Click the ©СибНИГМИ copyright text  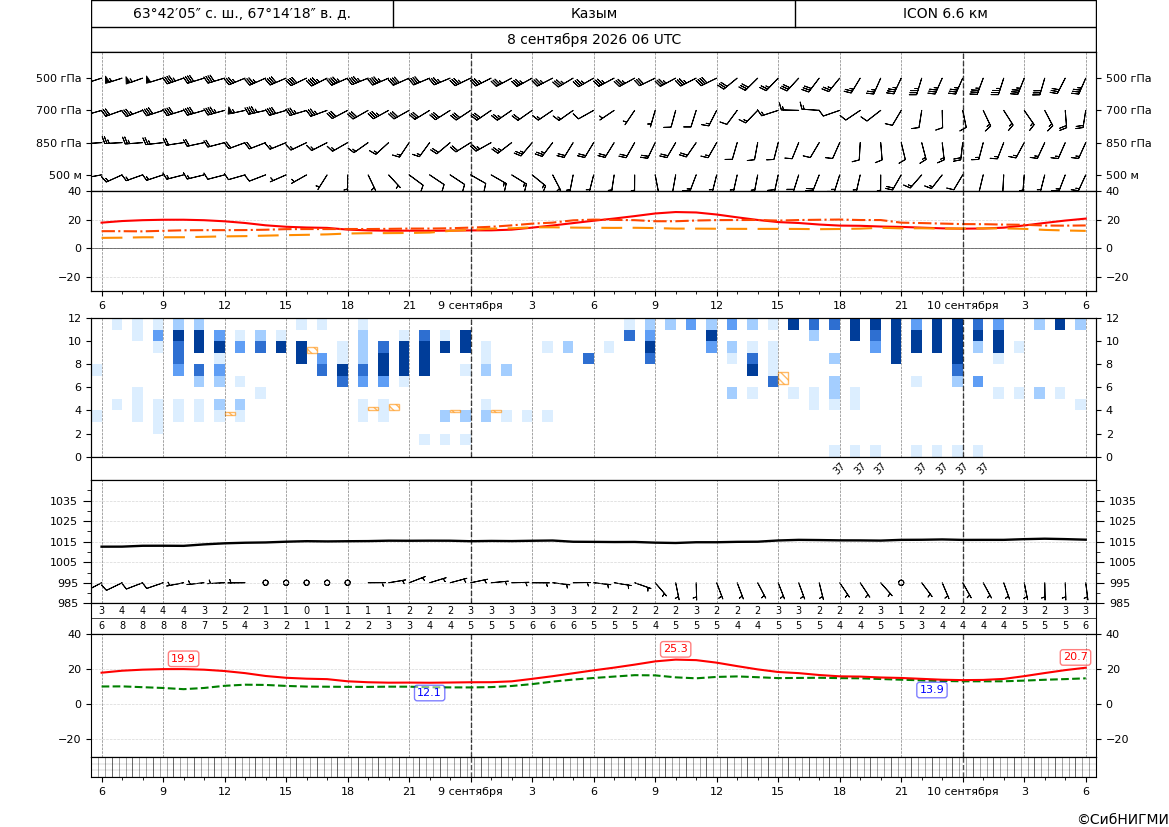[x=1123, y=819]
